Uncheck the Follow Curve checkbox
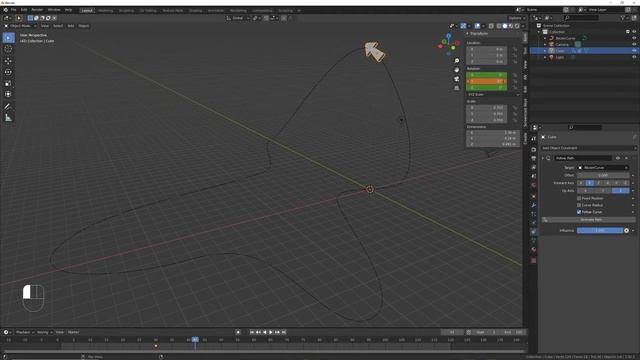The width and height of the screenshot is (640, 360). tap(579, 212)
